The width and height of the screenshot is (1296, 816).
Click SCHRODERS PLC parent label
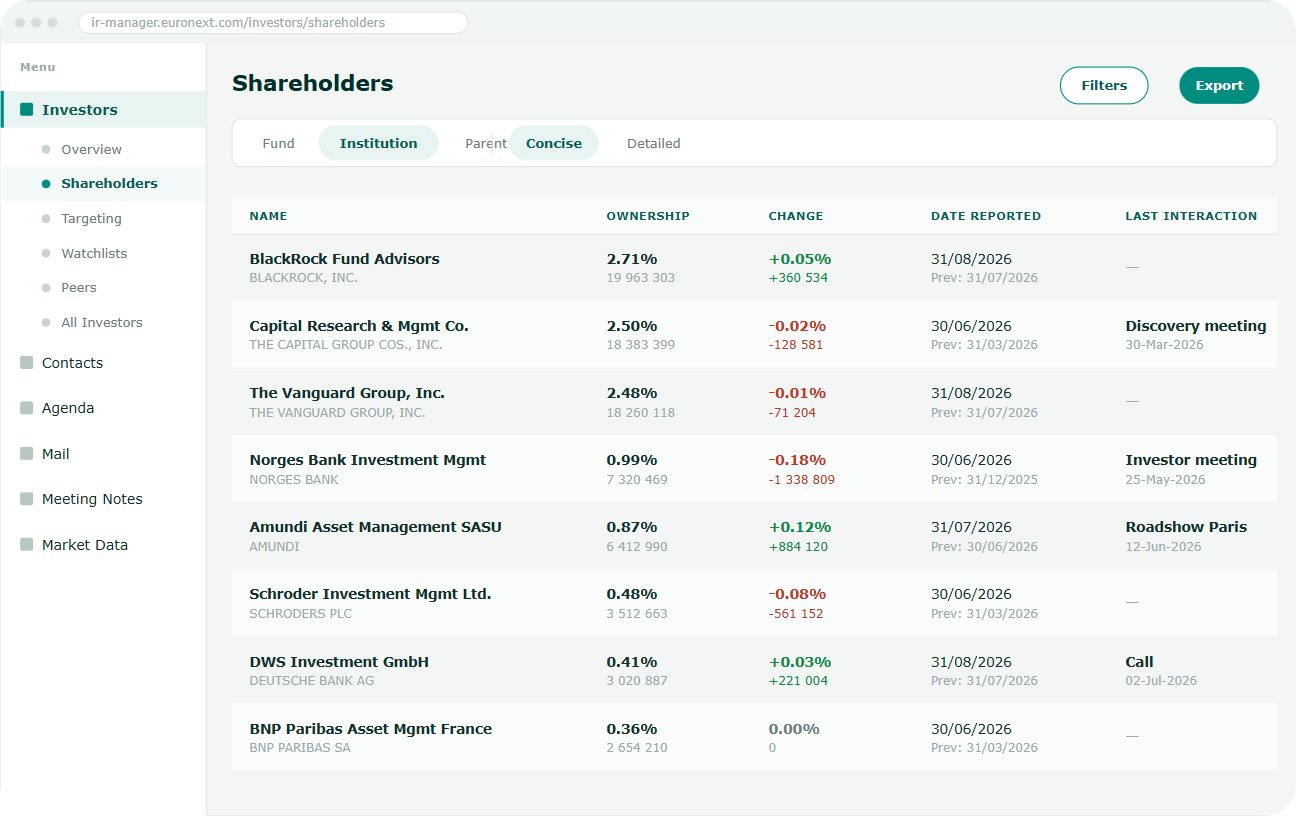tap(301, 614)
